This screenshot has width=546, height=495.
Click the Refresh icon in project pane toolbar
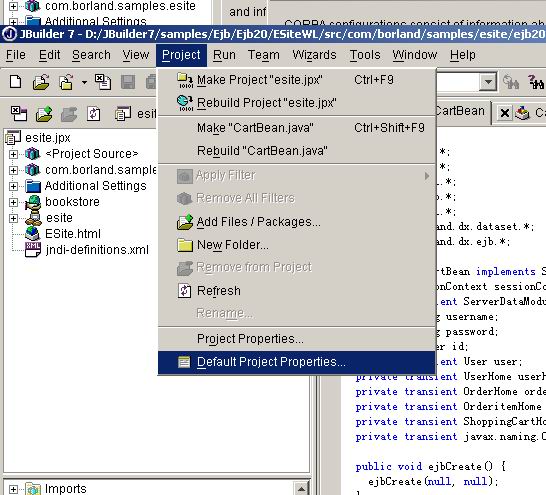coord(94,114)
